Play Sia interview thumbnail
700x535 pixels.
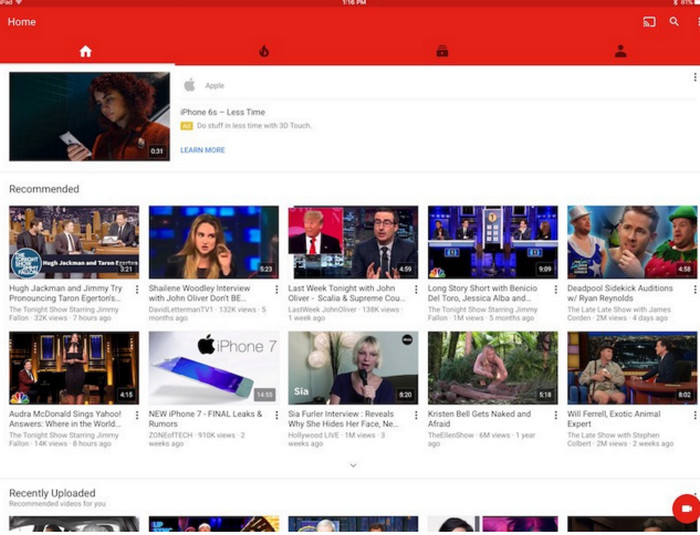pyautogui.click(x=353, y=368)
